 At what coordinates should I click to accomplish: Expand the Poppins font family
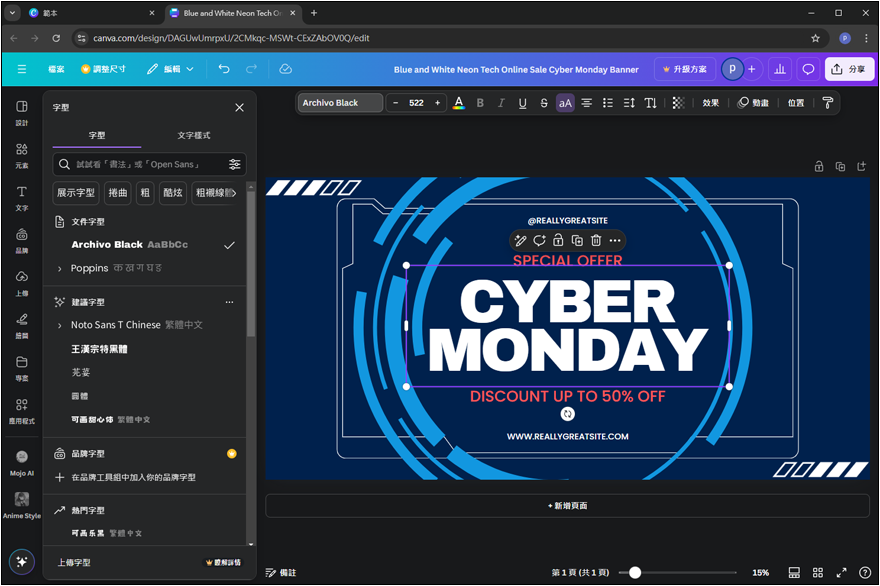[x=60, y=269]
